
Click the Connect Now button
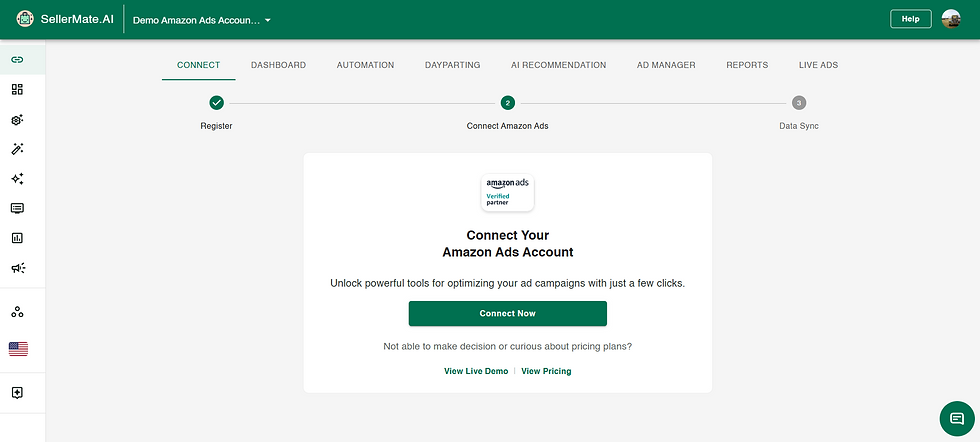[508, 313]
